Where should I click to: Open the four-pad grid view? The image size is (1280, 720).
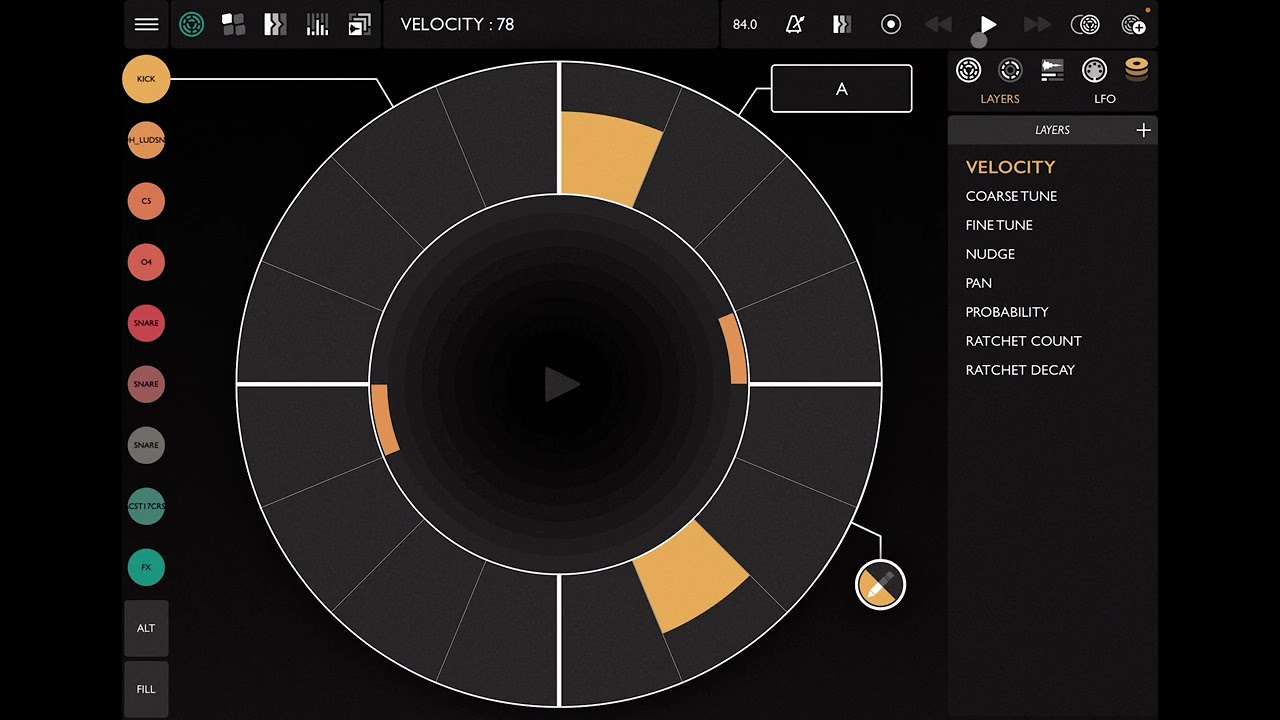tap(233, 24)
